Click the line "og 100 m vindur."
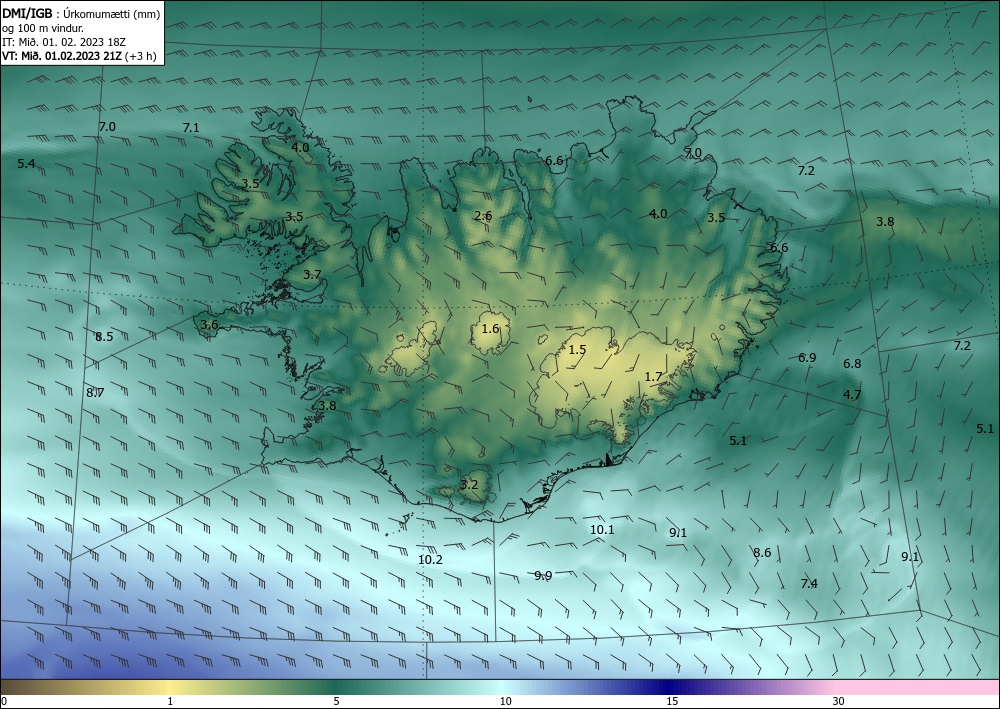This screenshot has height=709, width=1000. (x=43, y=27)
